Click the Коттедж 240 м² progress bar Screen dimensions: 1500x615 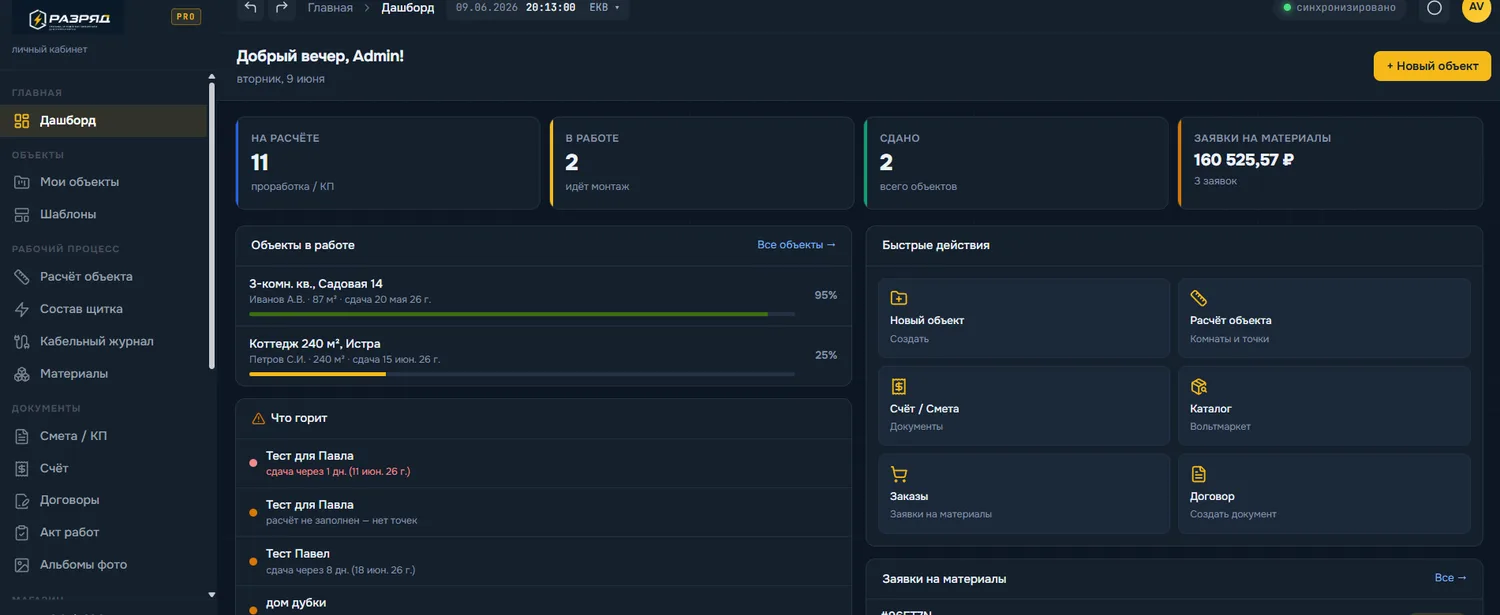522,374
